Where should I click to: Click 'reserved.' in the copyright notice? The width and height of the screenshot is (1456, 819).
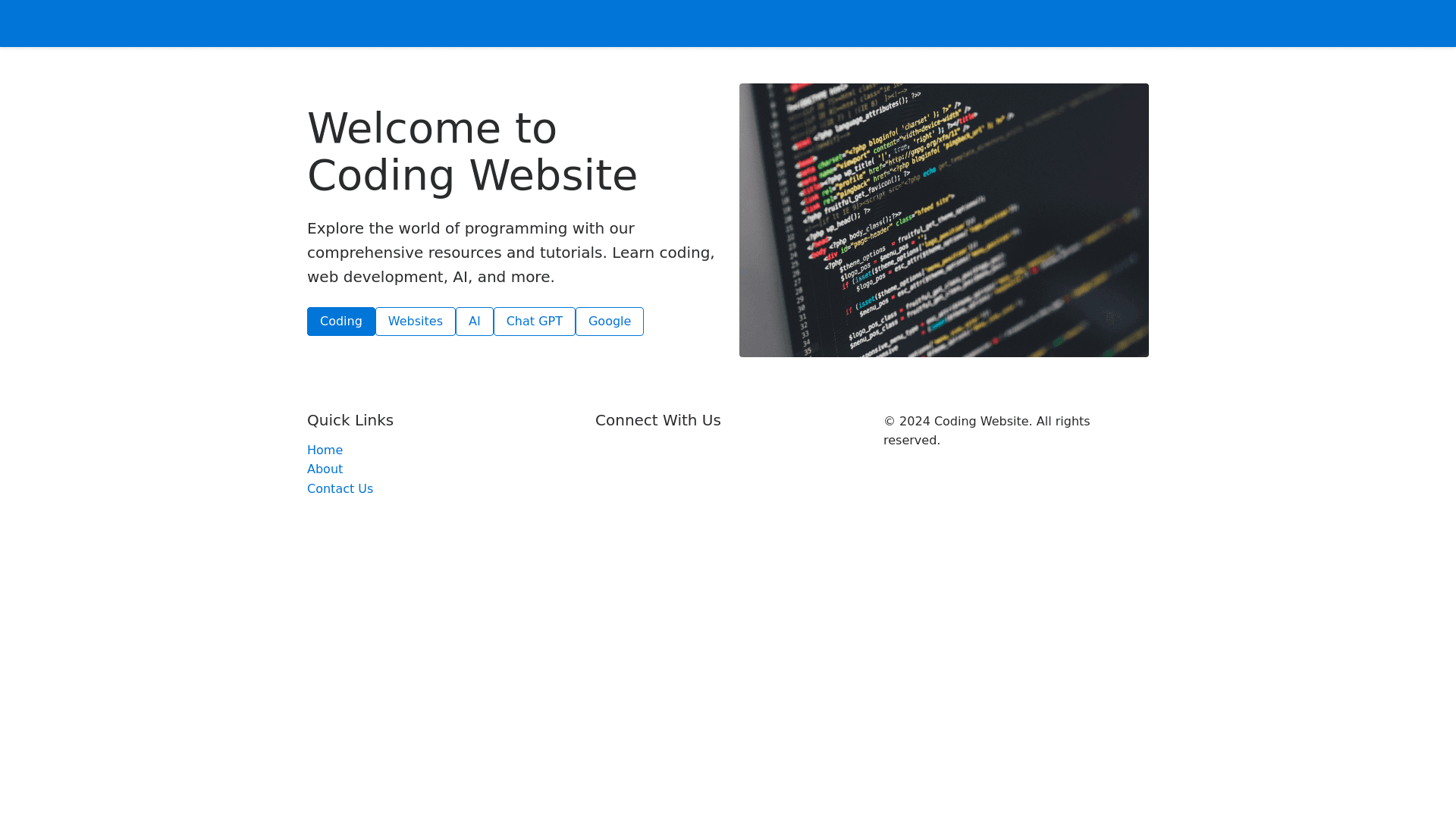coord(911,441)
